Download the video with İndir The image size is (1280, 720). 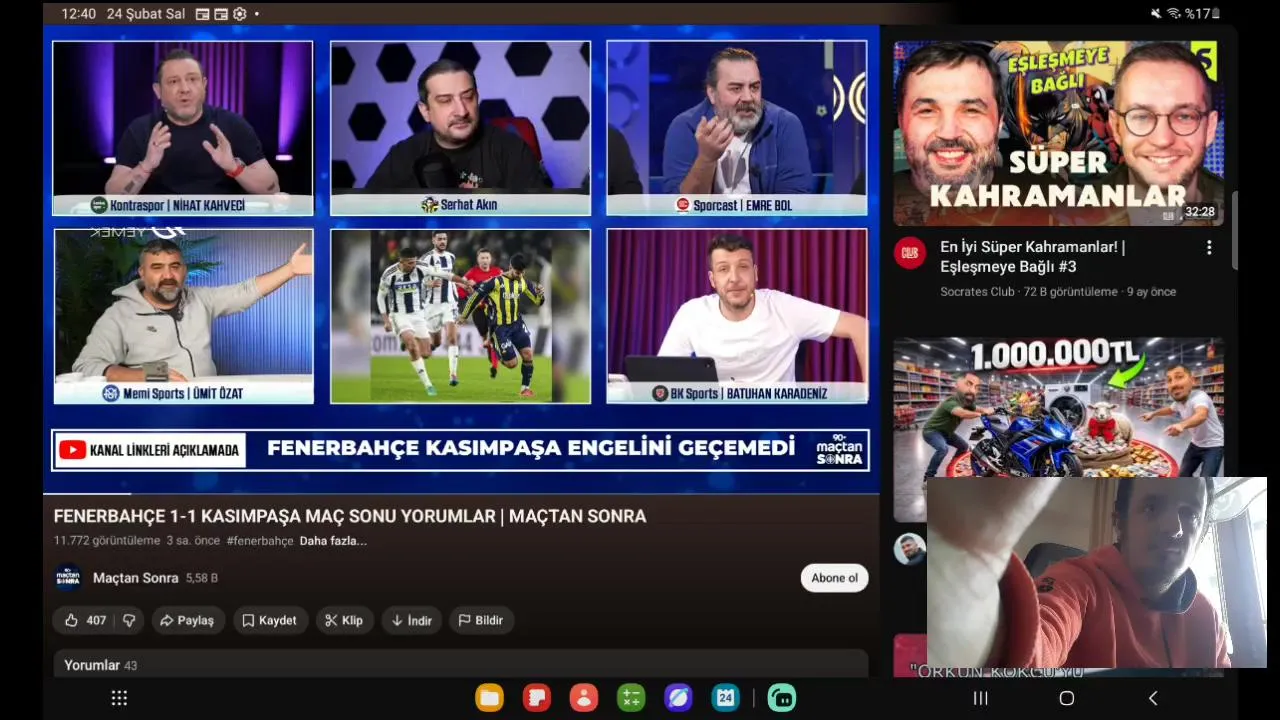coord(411,620)
